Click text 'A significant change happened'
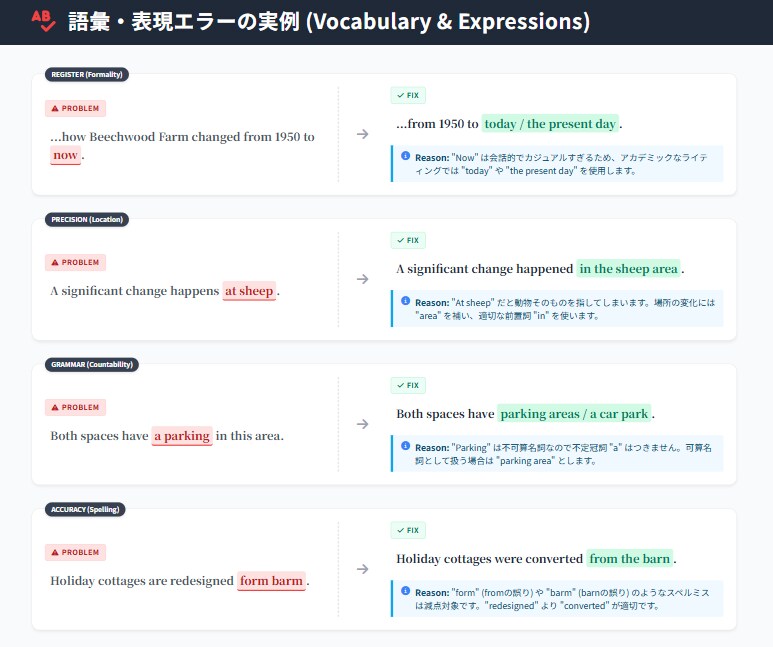Image resolution: width=773 pixels, height=647 pixels. [x=485, y=269]
